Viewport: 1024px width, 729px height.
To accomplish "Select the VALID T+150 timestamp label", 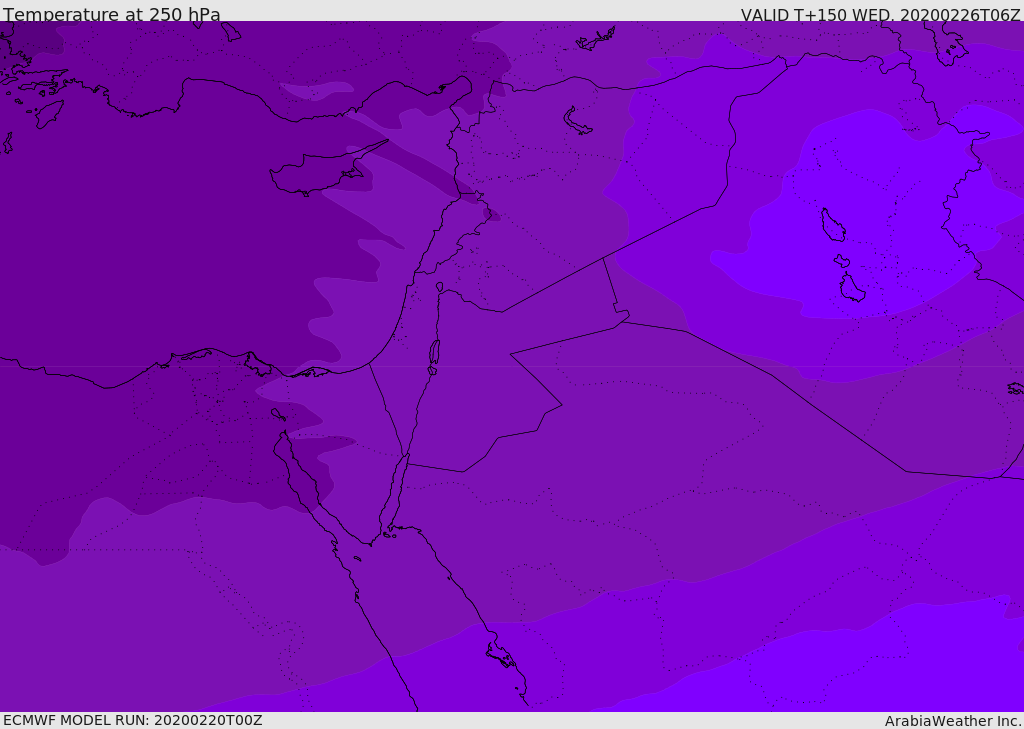I will pyautogui.click(x=880, y=15).
